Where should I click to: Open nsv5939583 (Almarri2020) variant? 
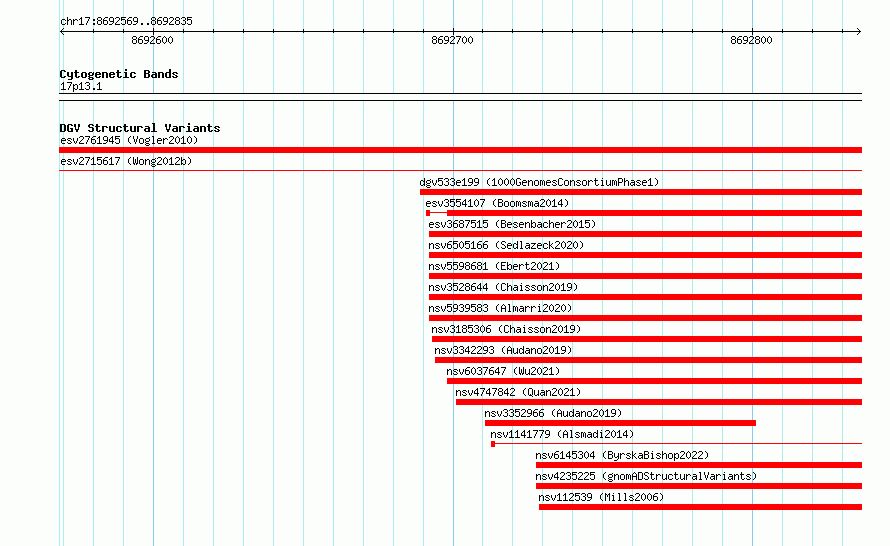click(500, 308)
